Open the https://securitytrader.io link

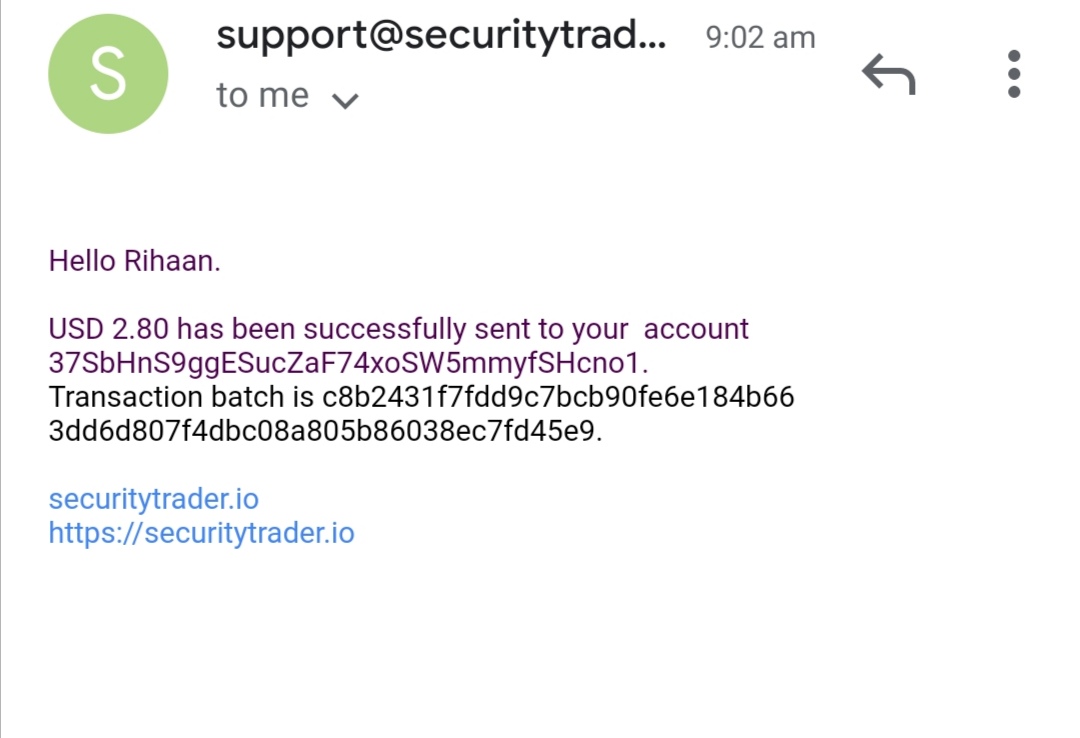click(202, 533)
